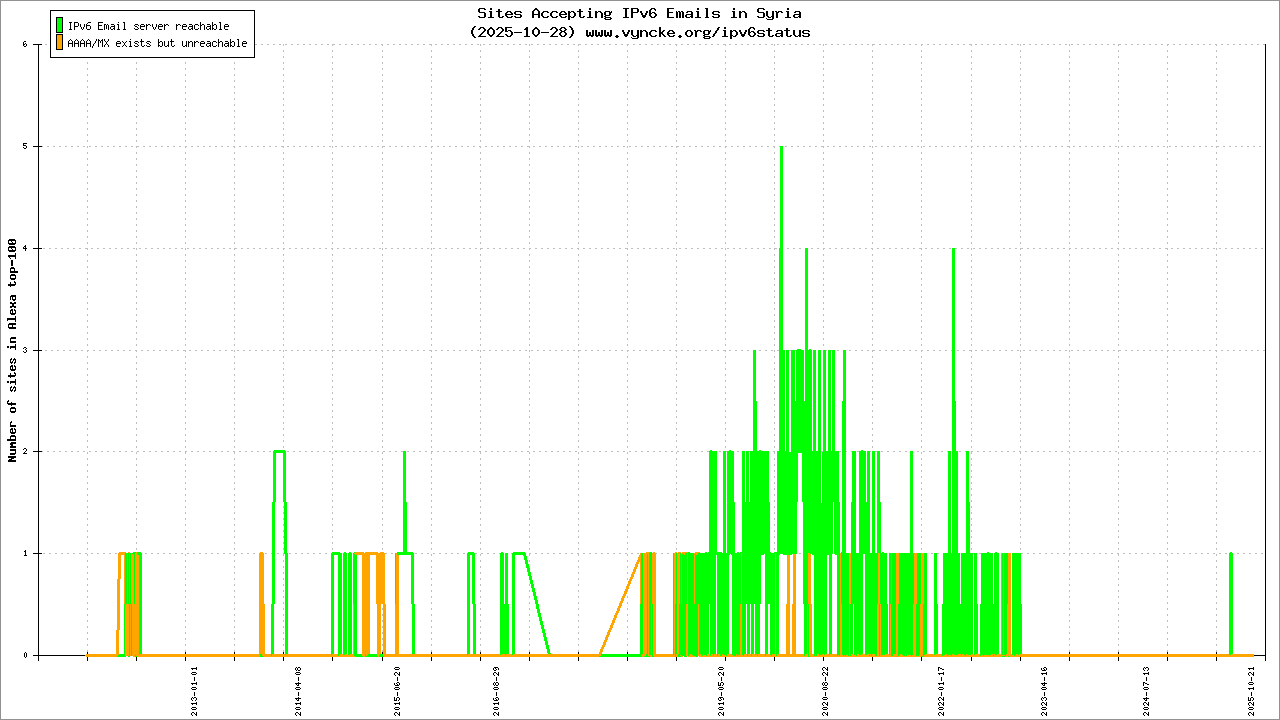Pick the 2022-01-17 x-axis date label
The height and width of the screenshot is (720, 1280).
point(941,691)
